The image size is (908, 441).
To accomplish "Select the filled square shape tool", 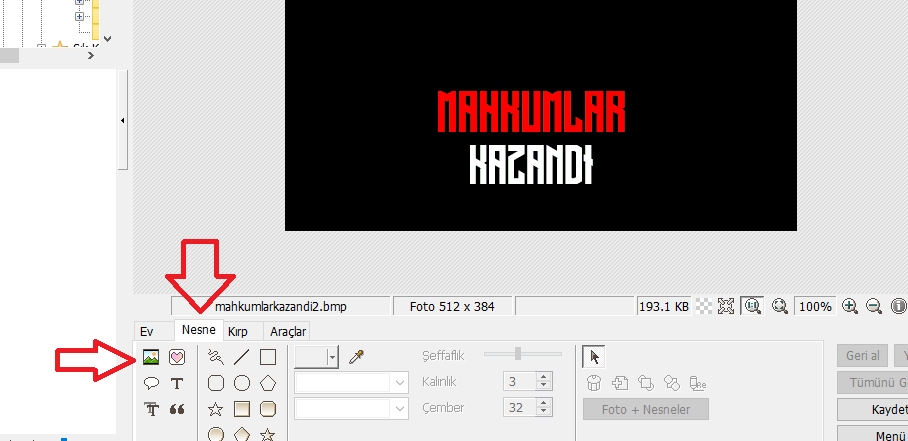I will [241, 410].
